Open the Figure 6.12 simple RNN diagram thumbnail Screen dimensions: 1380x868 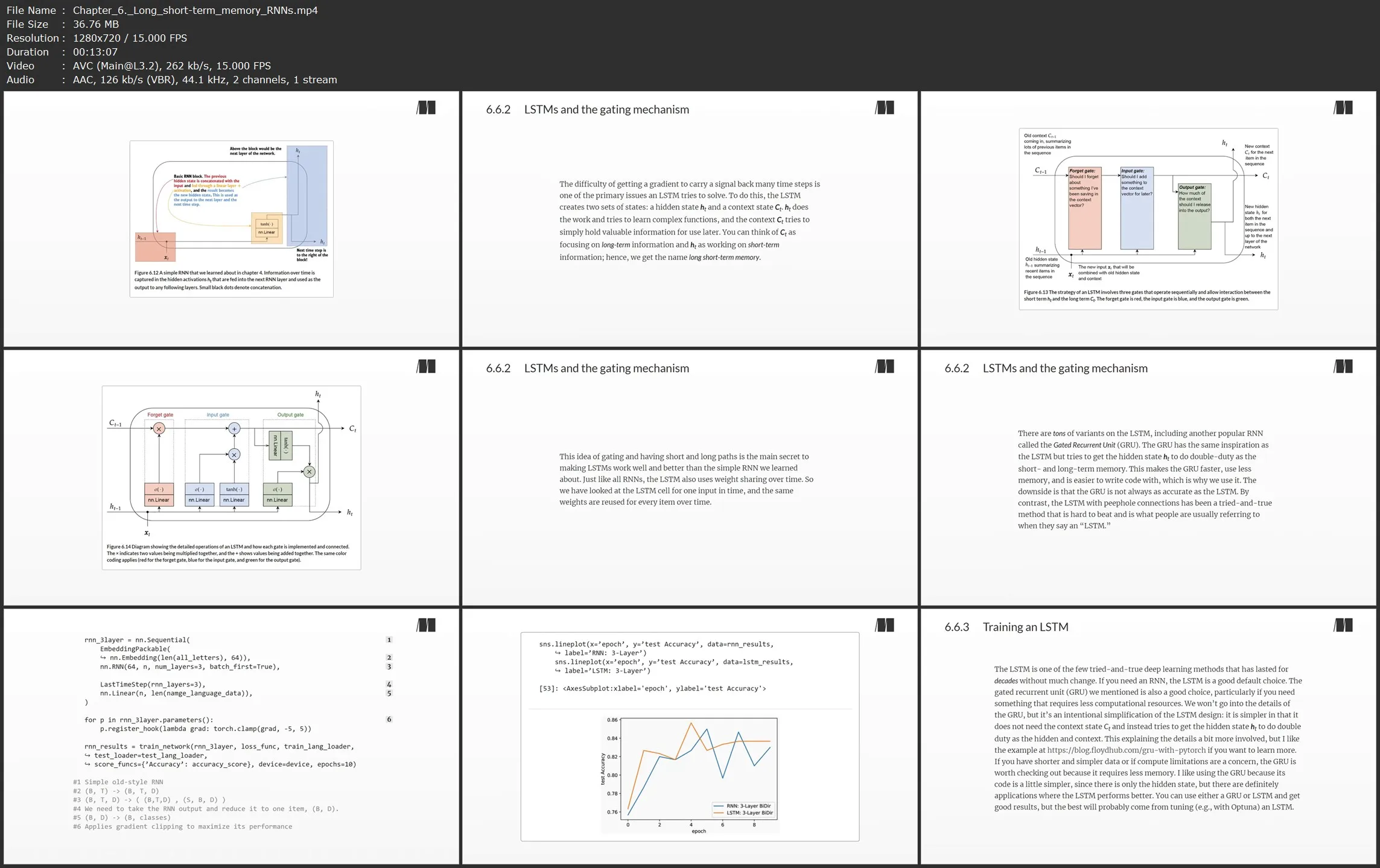pos(232,219)
